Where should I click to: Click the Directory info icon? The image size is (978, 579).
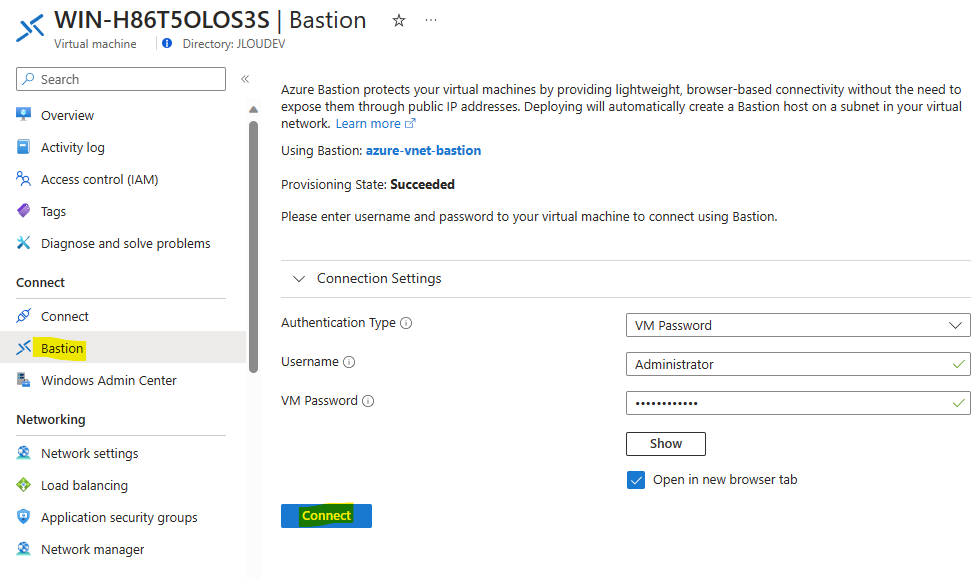click(167, 43)
